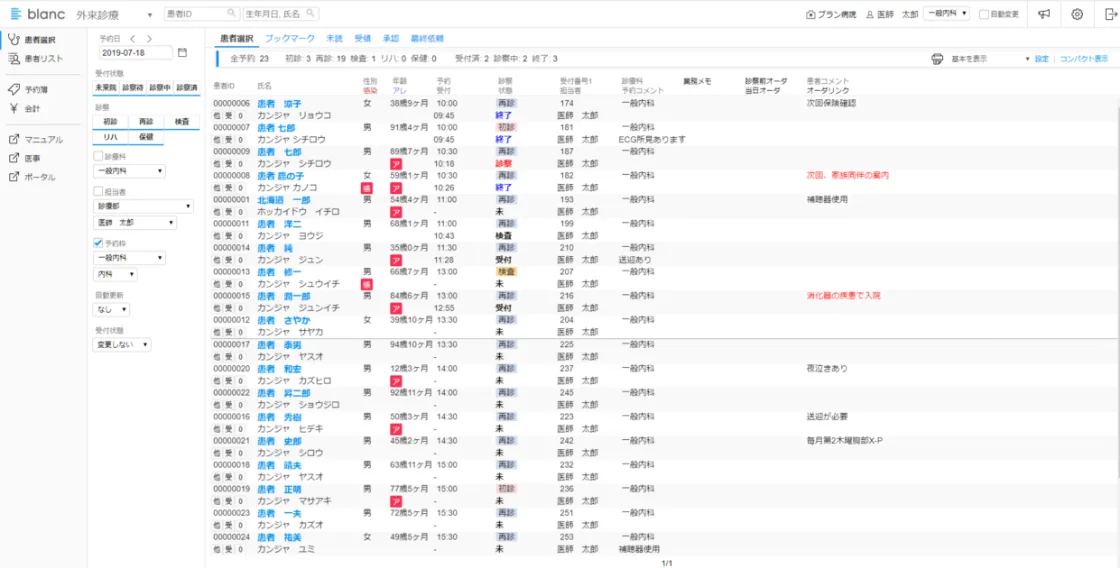The width and height of the screenshot is (1120, 568).
Task: Open the 外来診療 module dropdown
Action: 114,14
